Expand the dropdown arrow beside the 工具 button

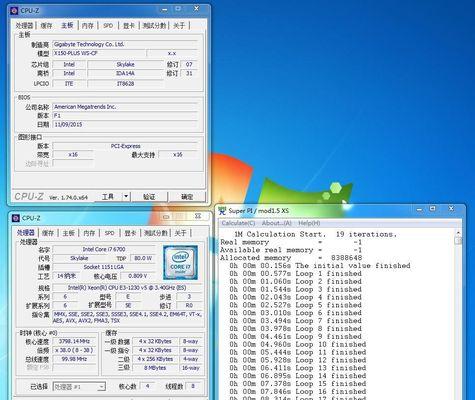coord(126,197)
